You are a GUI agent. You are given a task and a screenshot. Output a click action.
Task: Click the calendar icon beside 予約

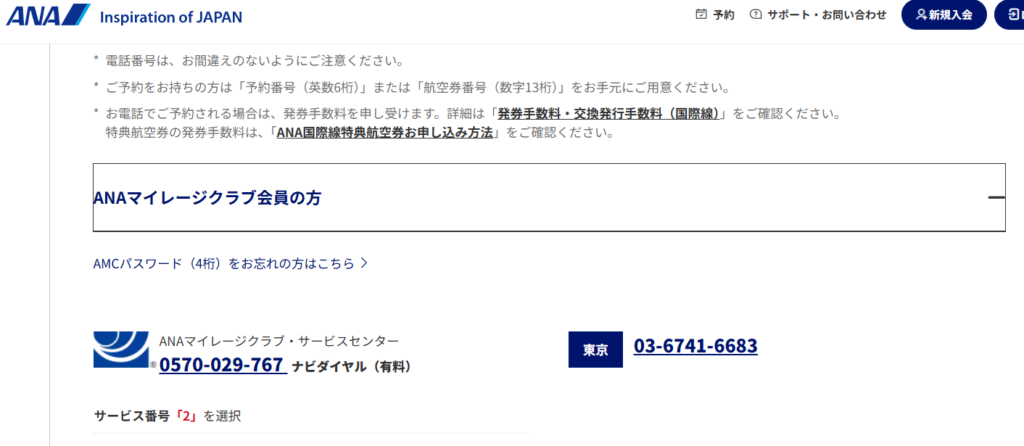pyautogui.click(x=701, y=14)
